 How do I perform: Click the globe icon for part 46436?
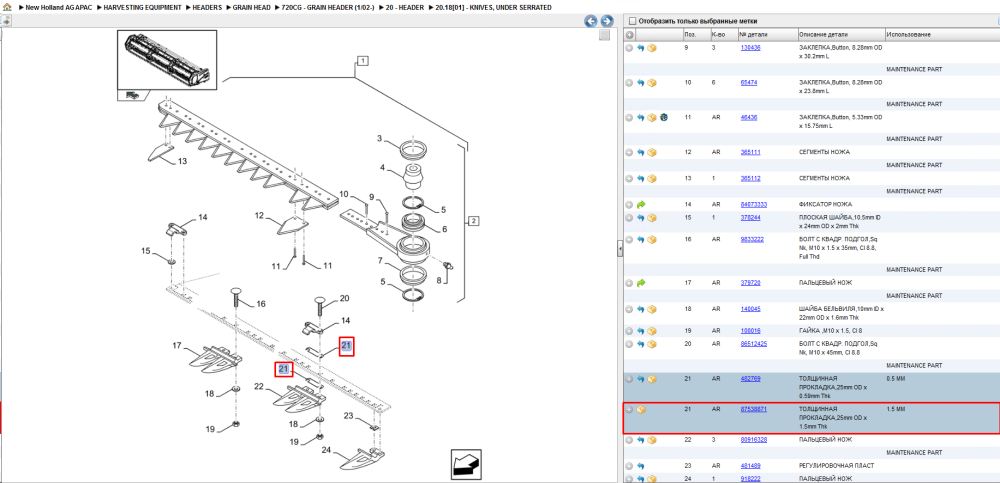point(663,118)
